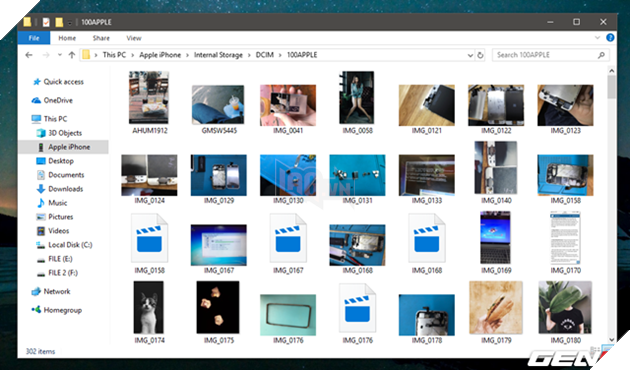Open the recent locations dropdown arrow
Image resolution: width=630 pixels, height=370 pixels.
pos(59,55)
